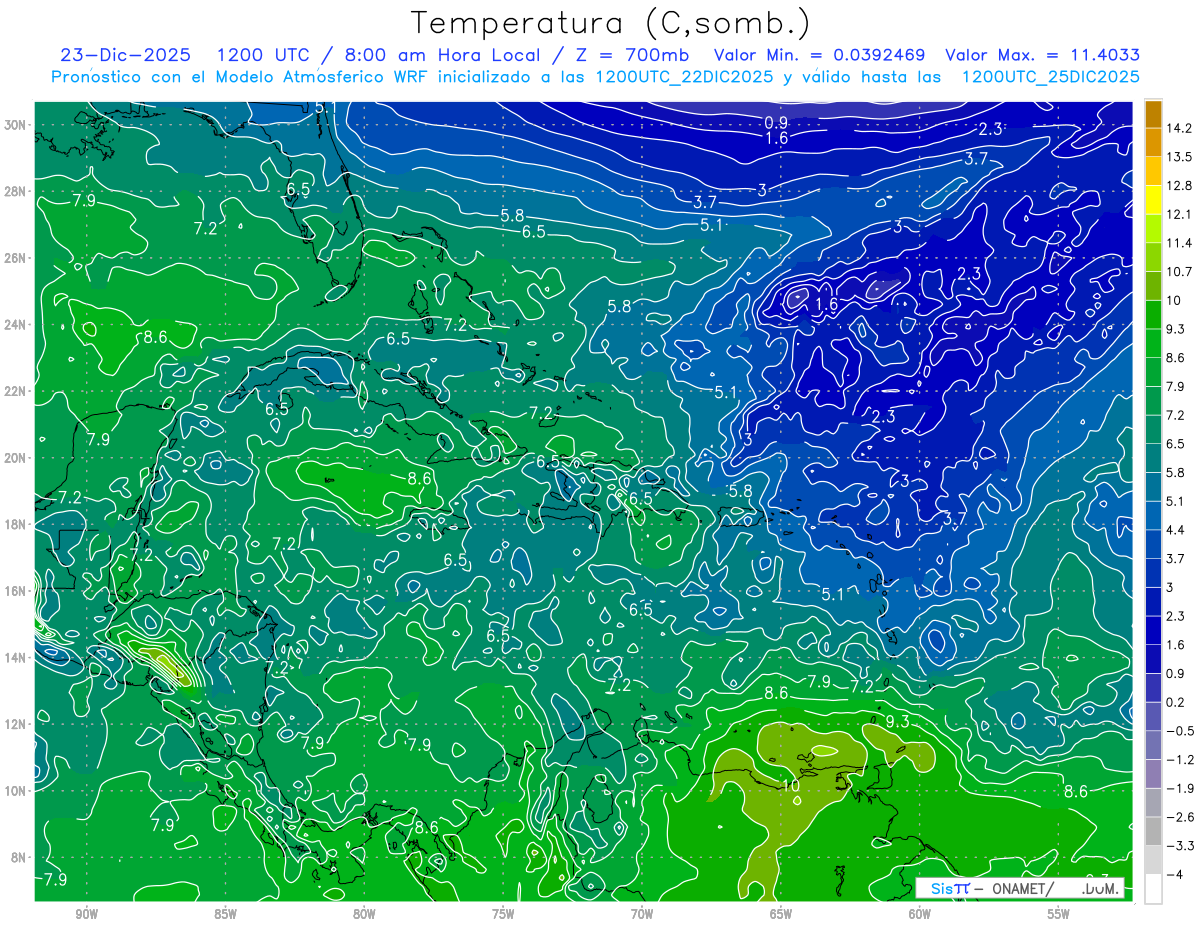Click the dark orange legend swatch above 14.2

1153,114
